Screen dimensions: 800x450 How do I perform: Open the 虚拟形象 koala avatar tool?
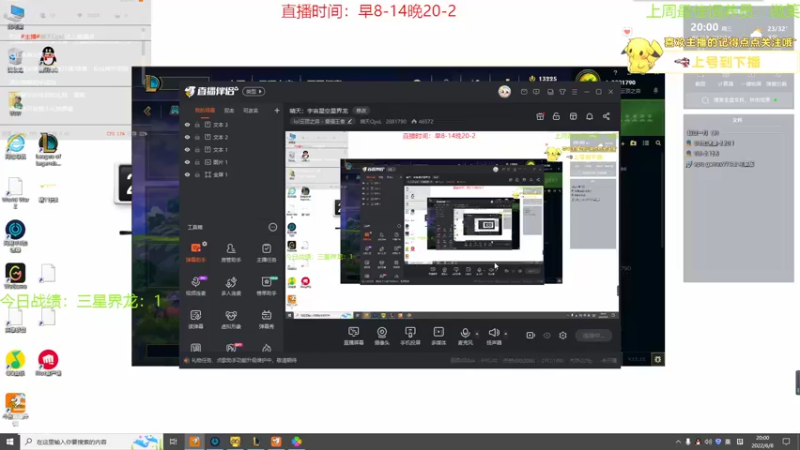(x=231, y=319)
